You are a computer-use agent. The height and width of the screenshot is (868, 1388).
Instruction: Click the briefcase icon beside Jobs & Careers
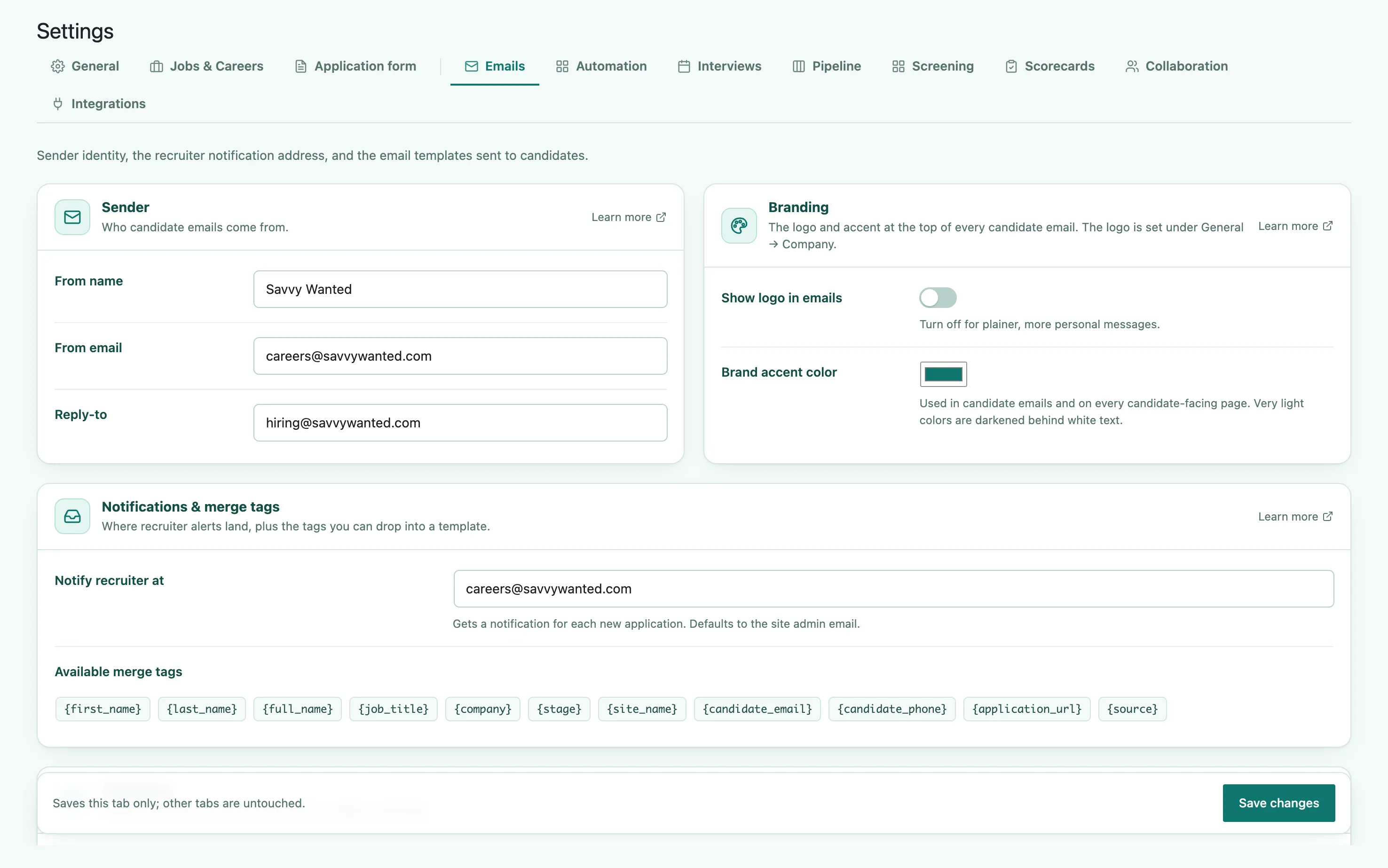point(156,67)
